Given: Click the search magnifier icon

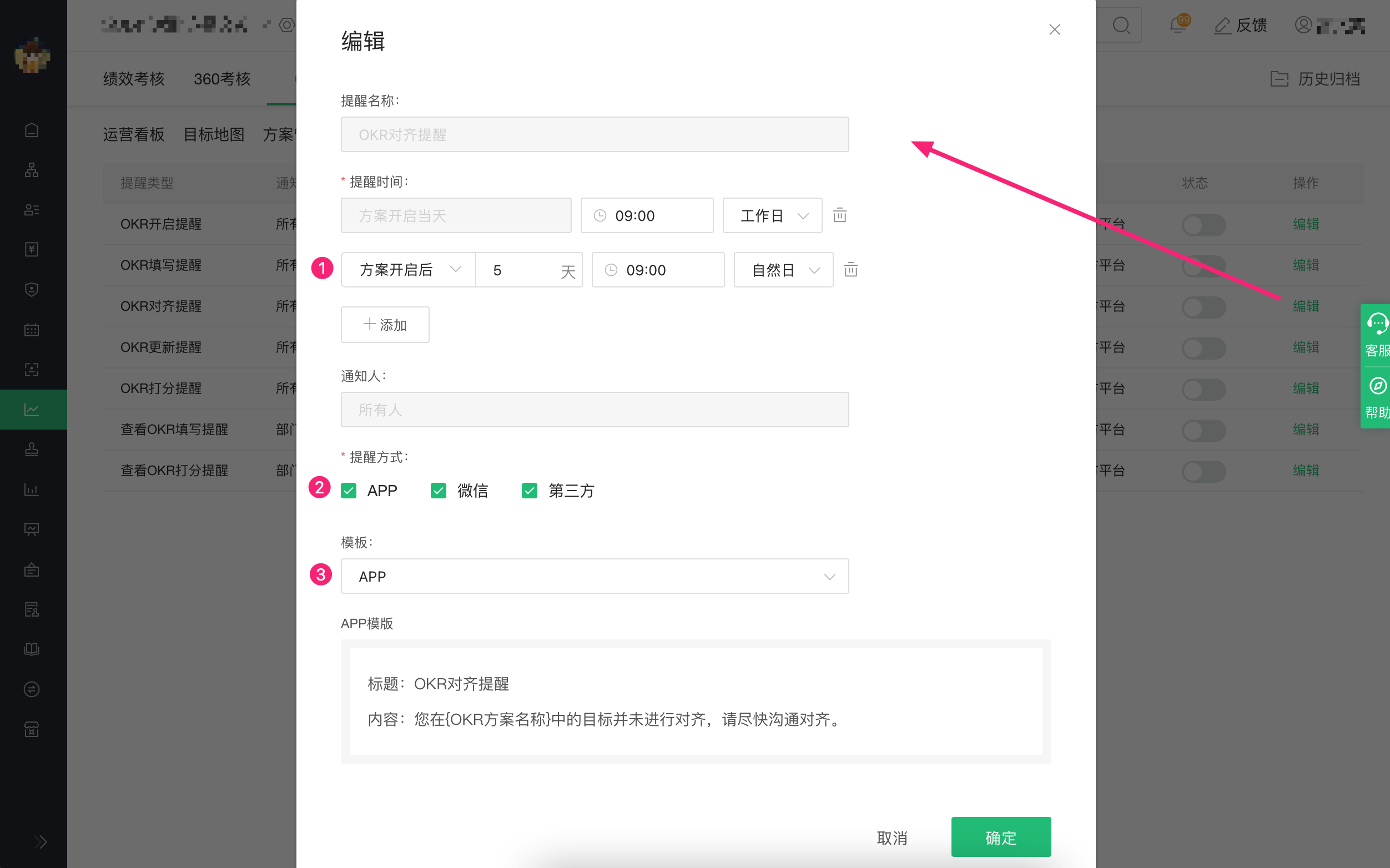Looking at the screenshot, I should (x=1121, y=26).
